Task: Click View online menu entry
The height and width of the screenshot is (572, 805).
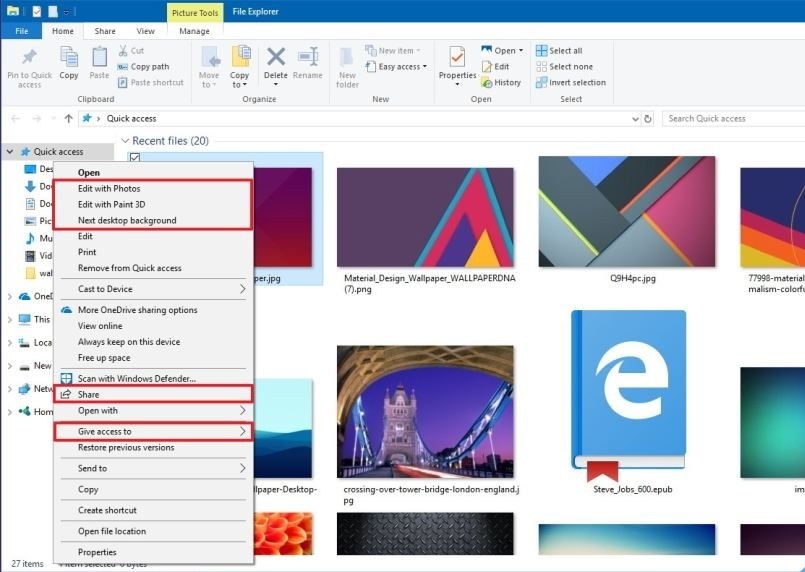Action: pos(154,326)
